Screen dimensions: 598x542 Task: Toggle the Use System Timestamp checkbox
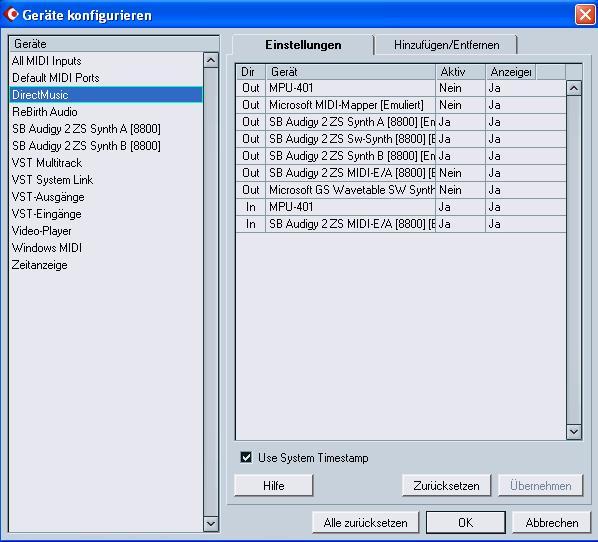pos(246,457)
